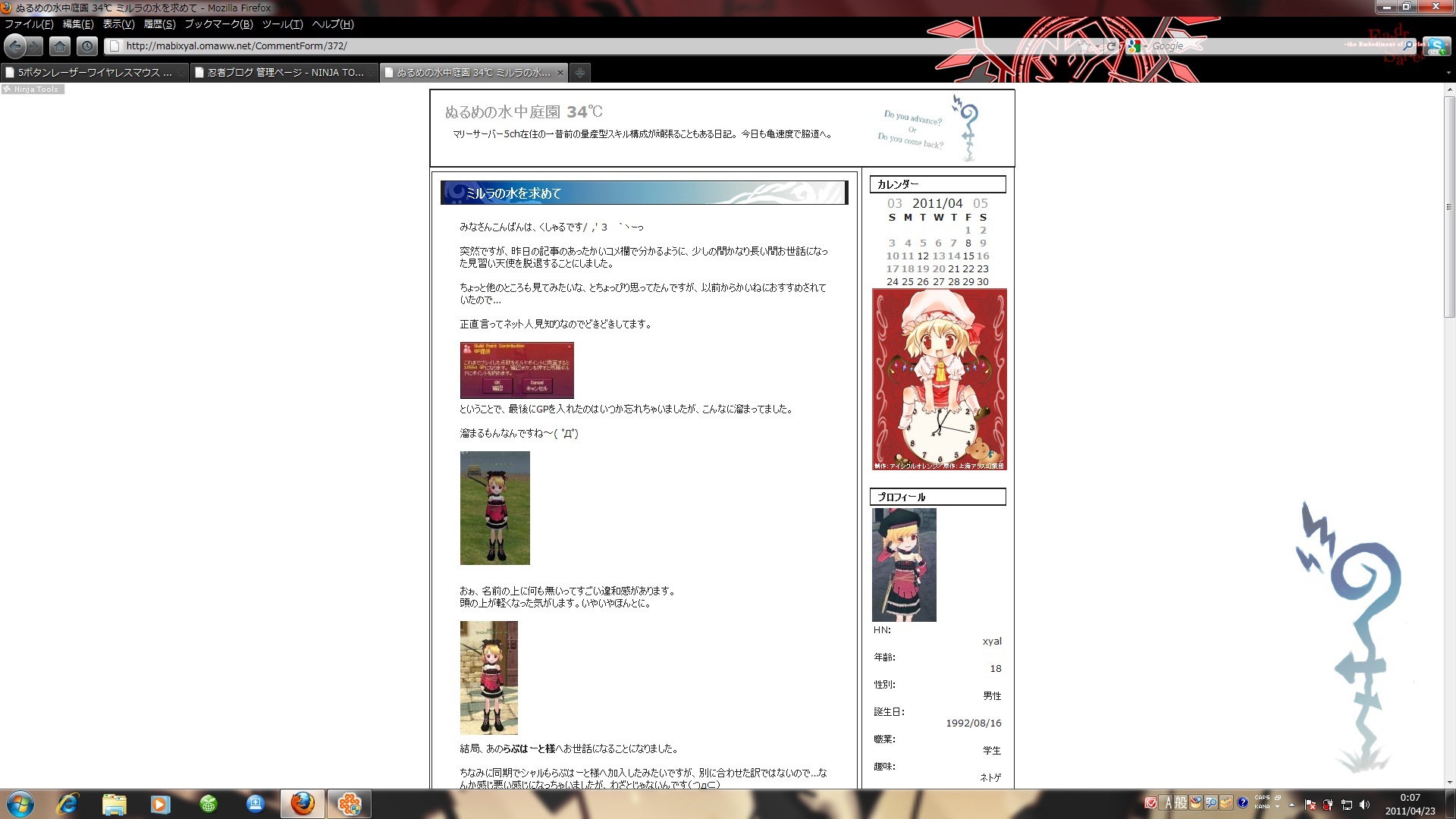Click the GP dialog screenshot thumbnail
This screenshot has width=1456, height=819.
coord(516,370)
